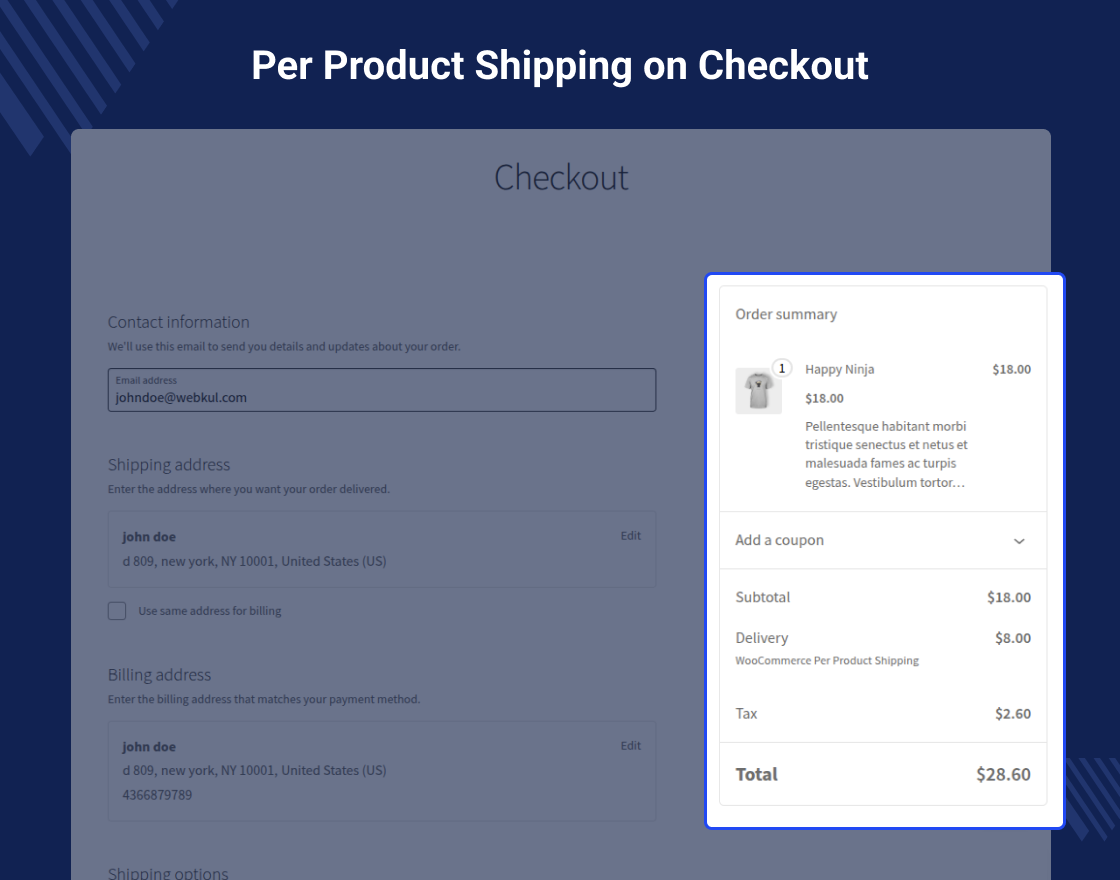This screenshot has height=880, width=1120.
Task: Click the Happy Ninja product name
Action: [839, 369]
